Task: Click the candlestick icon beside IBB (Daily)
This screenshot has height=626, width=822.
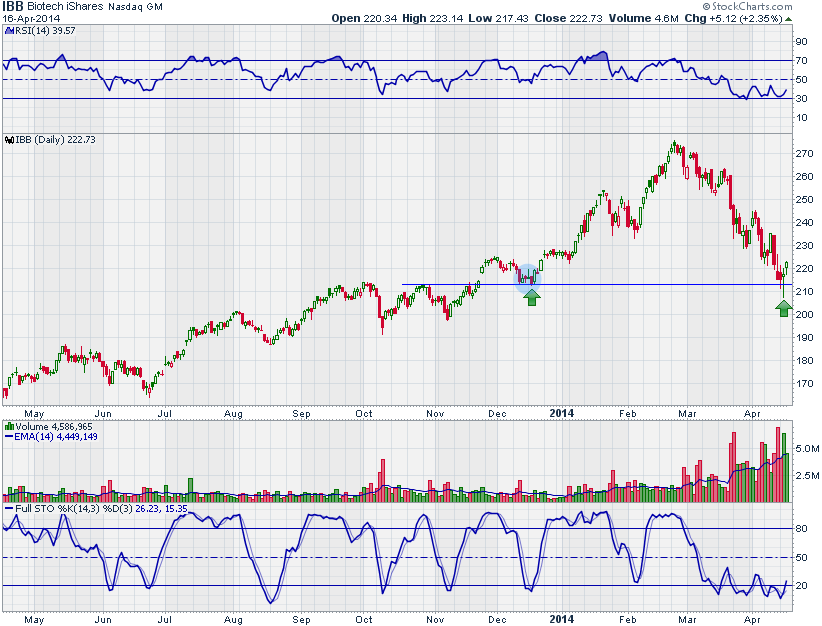Action: (x=9, y=140)
